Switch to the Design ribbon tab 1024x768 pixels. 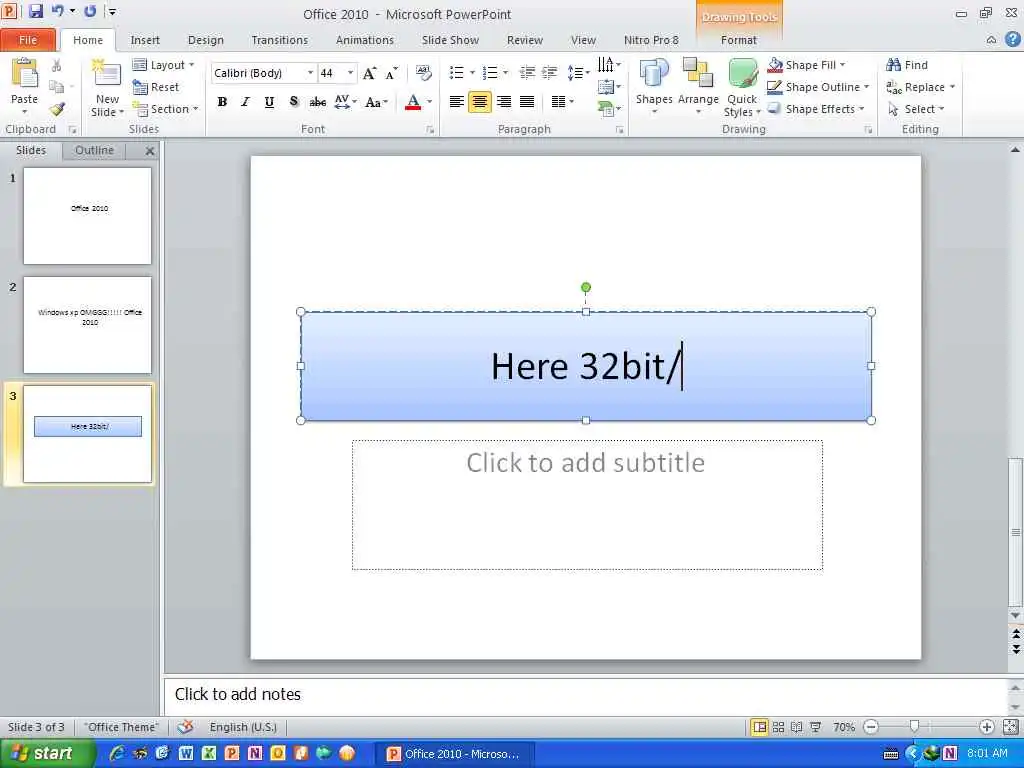point(206,40)
